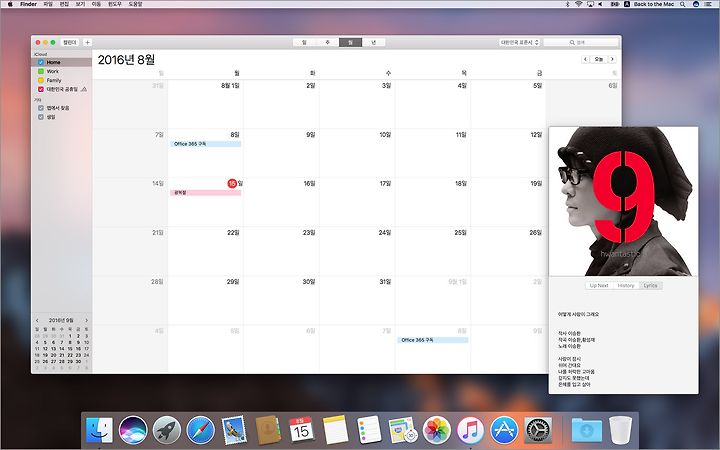Open the Up Next tab in iTunes panel

pos(599,285)
